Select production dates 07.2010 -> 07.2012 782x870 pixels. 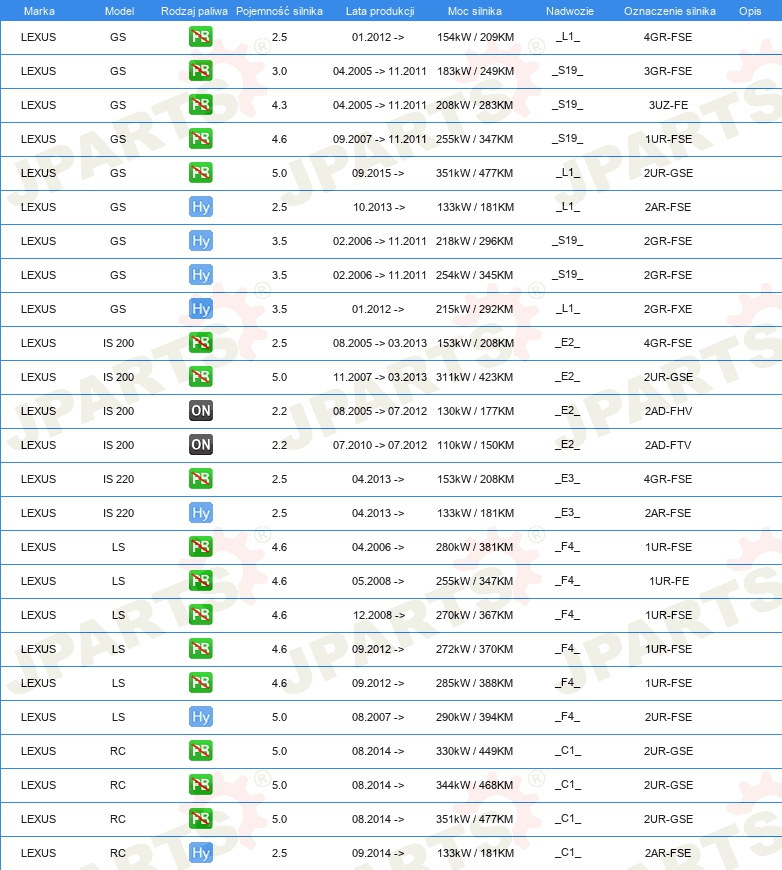[x=380, y=445]
